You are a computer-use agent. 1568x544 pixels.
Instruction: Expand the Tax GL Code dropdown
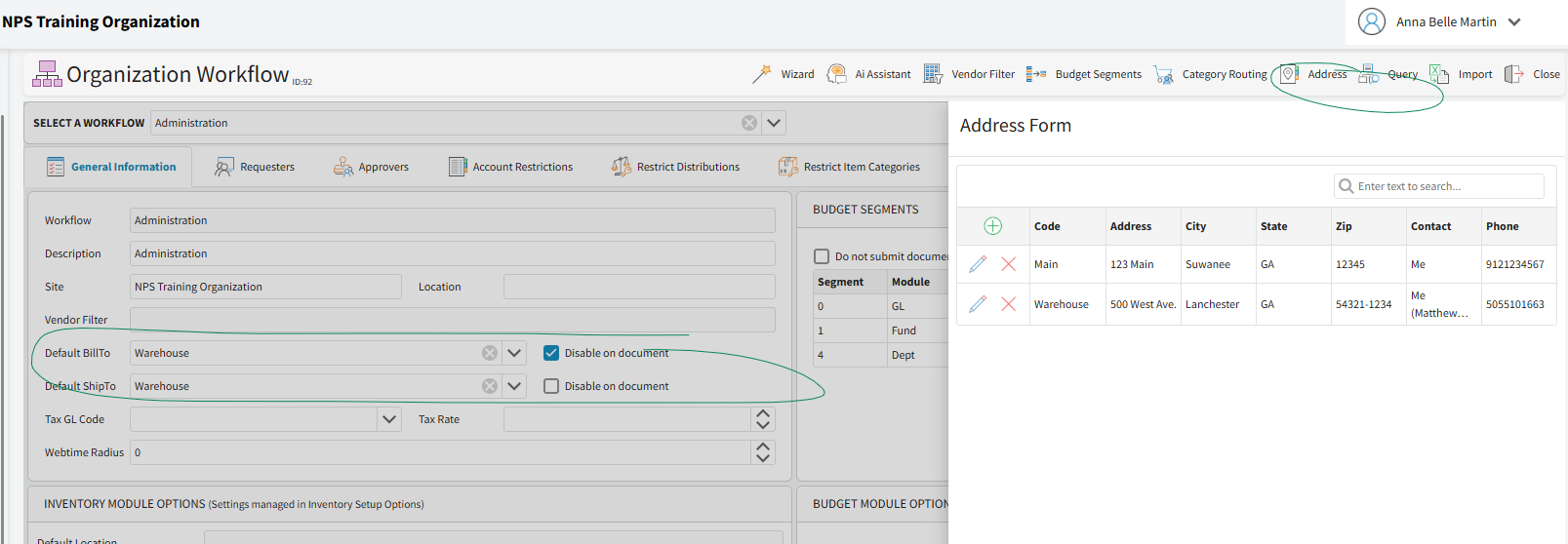389,419
